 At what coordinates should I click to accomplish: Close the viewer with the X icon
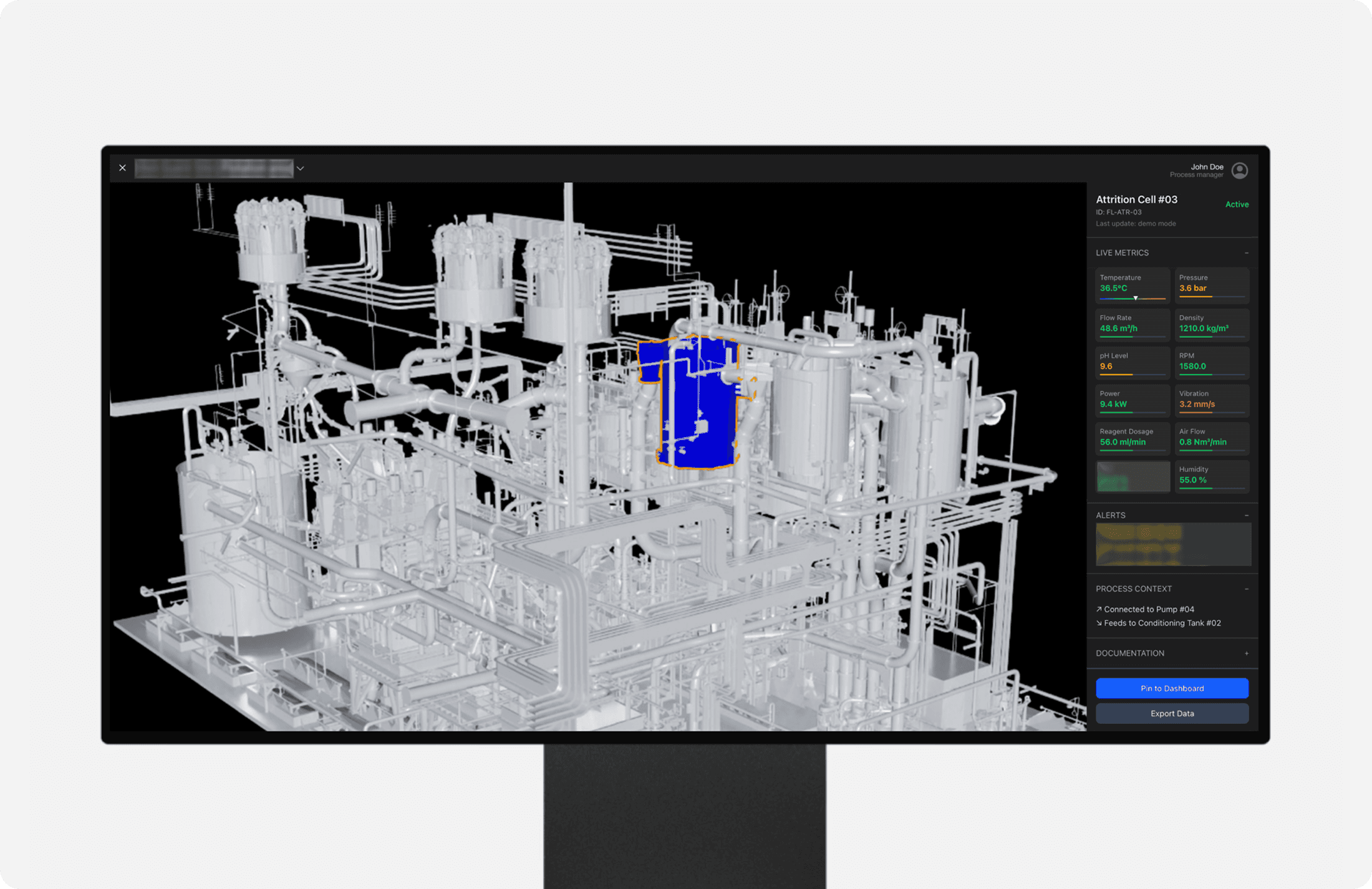point(122,168)
